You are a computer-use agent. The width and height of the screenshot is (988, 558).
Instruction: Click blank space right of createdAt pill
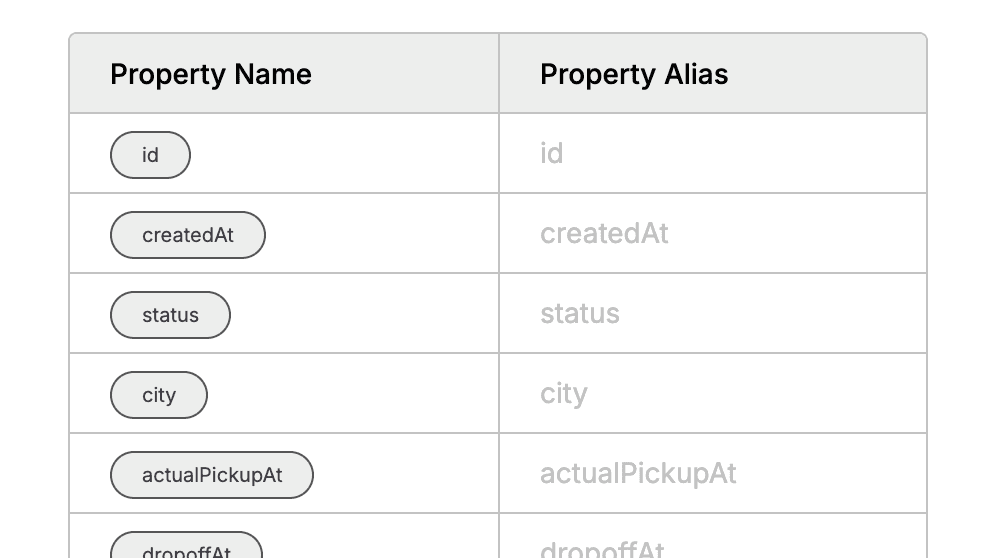(382, 234)
